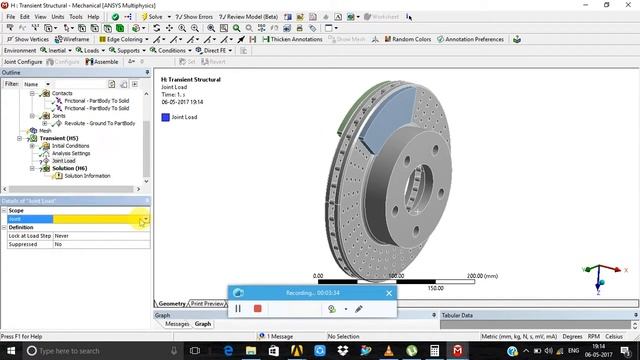This screenshot has height=360, width=640.
Task: Toggle Wireframe display mode
Action: coord(72,39)
